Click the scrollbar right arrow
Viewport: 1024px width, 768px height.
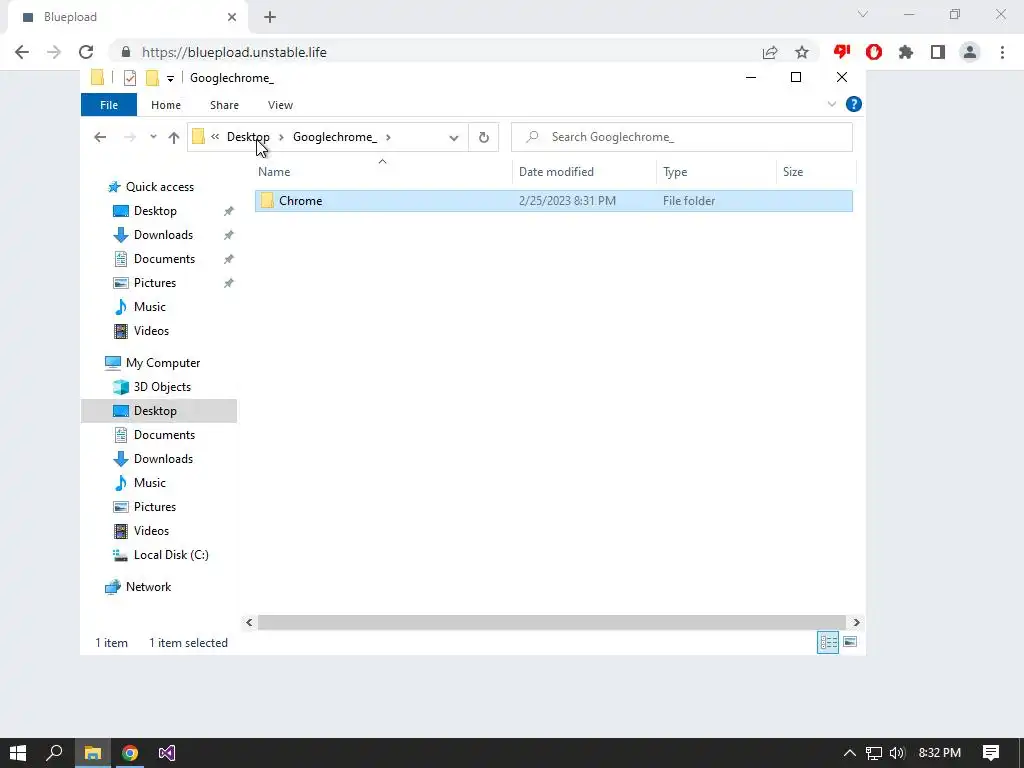click(x=856, y=622)
